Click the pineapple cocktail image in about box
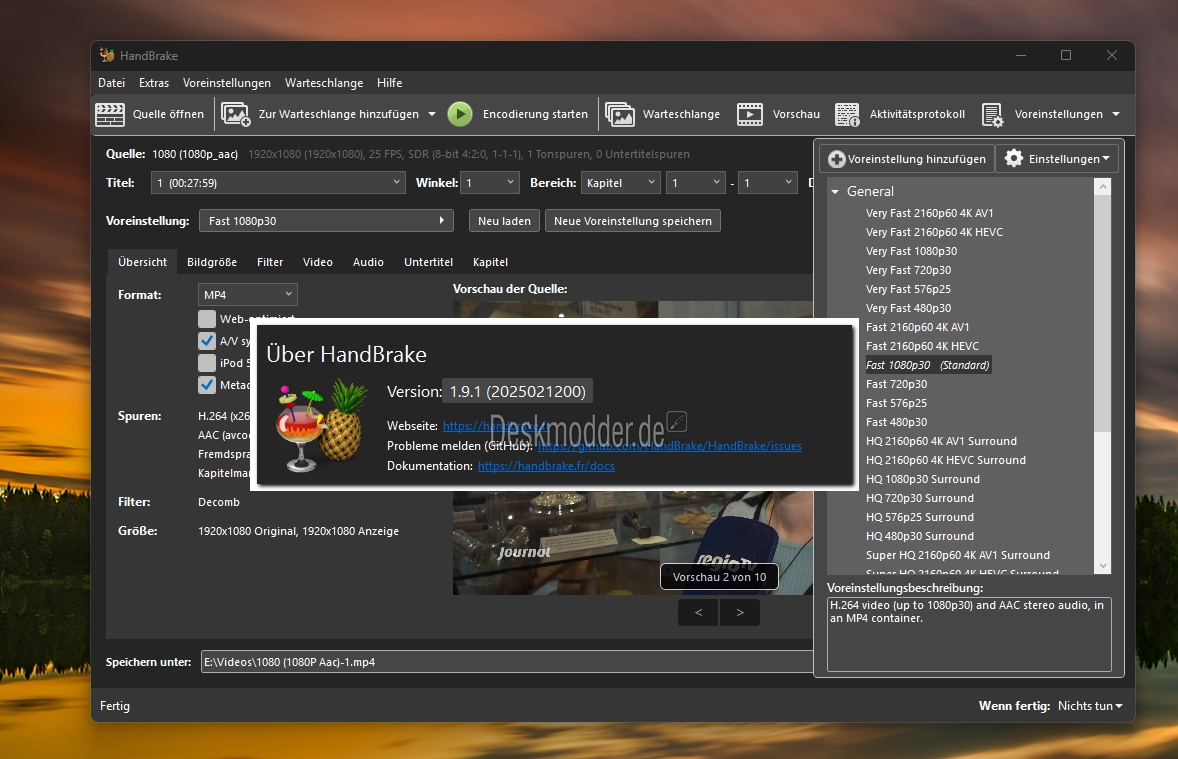Screen dimensions: 1178x759 [322, 424]
